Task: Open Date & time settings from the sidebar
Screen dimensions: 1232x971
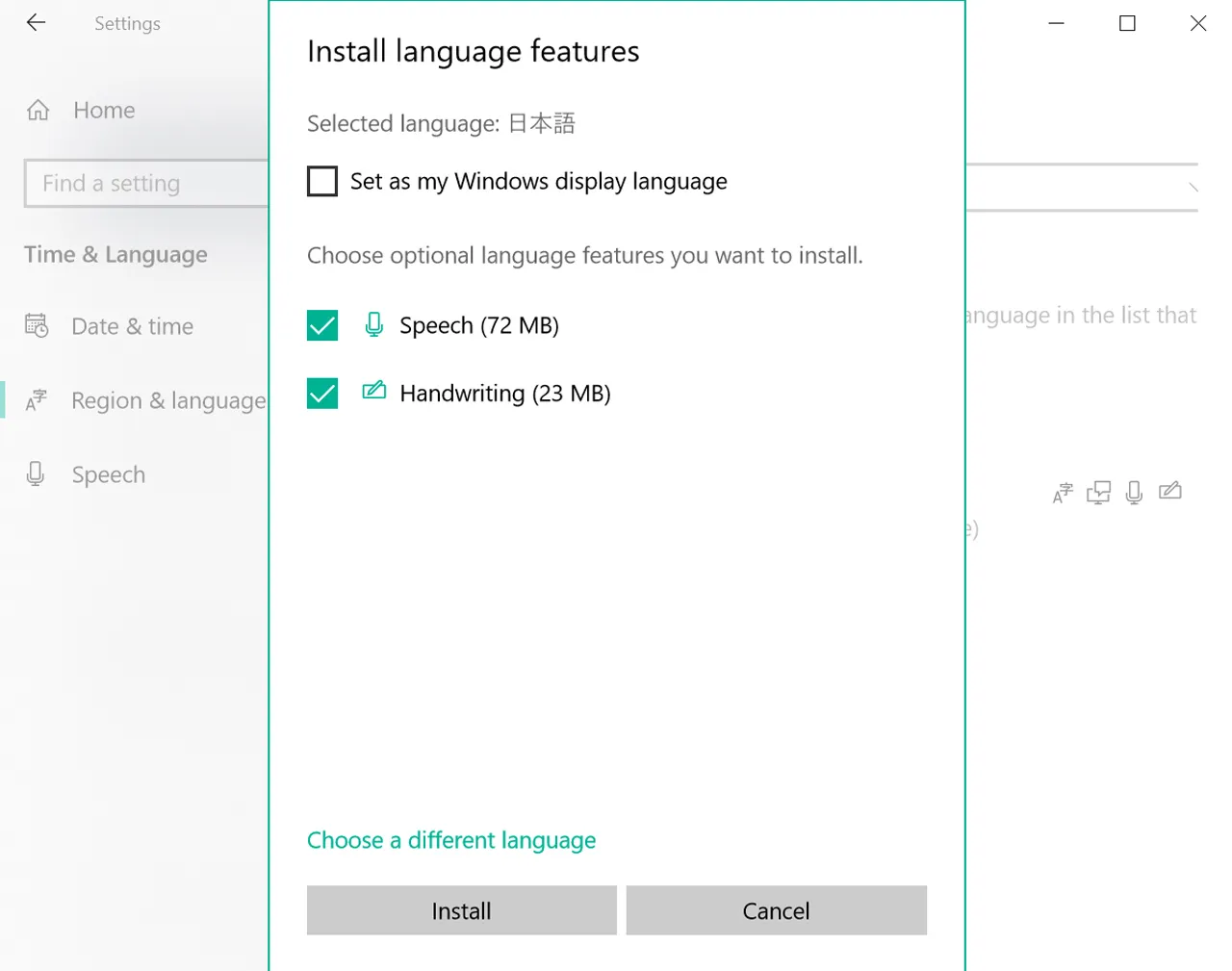Action: click(x=132, y=326)
